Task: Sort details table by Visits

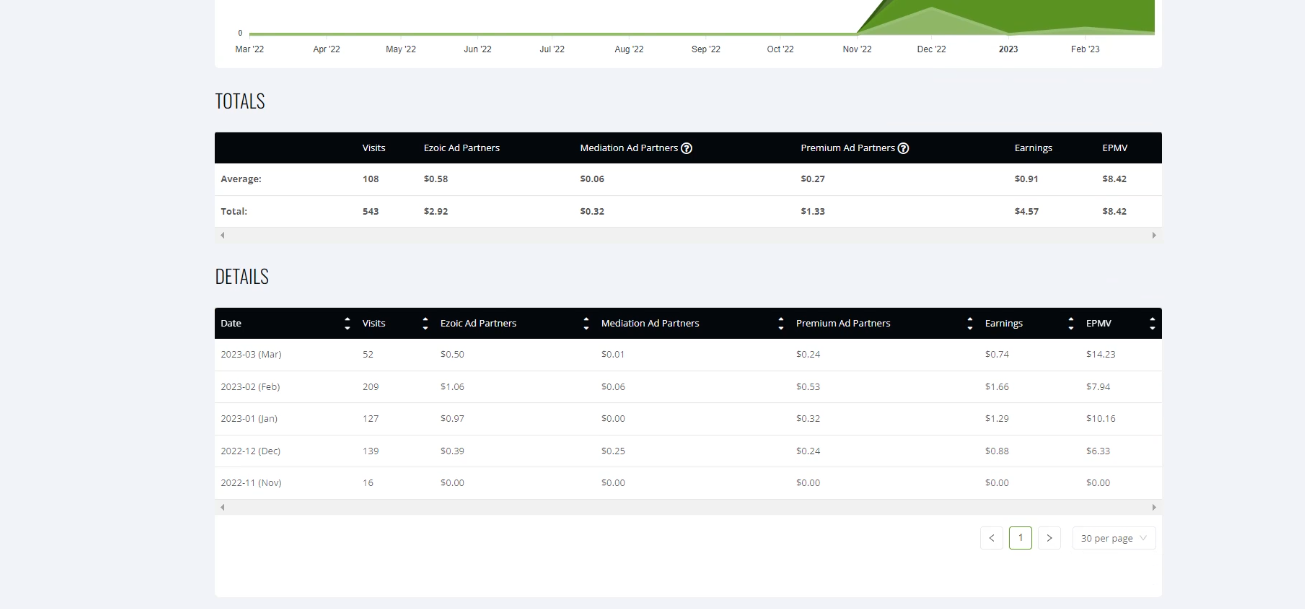Action: coord(425,323)
